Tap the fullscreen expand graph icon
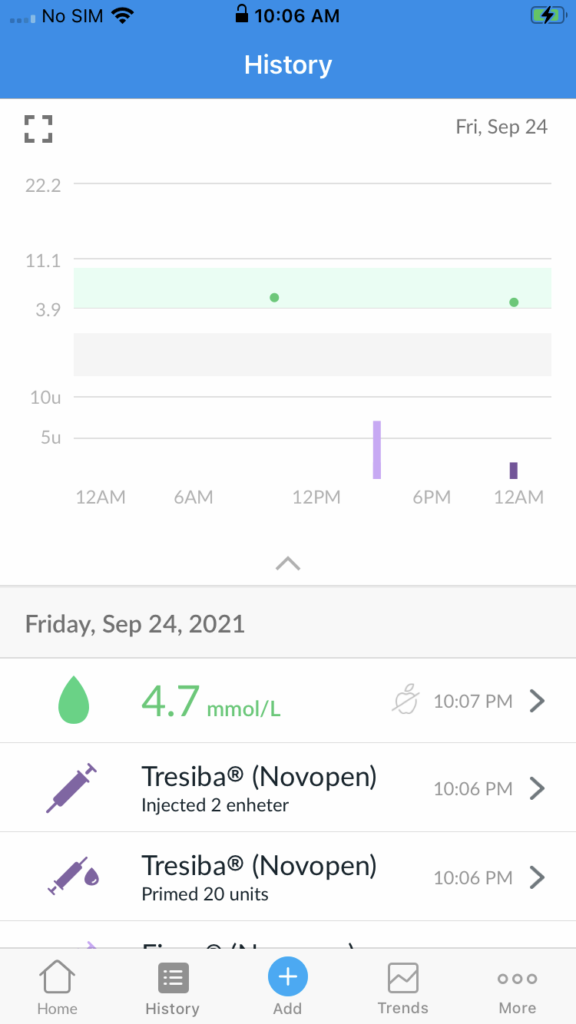This screenshot has width=576, height=1024. 39,129
